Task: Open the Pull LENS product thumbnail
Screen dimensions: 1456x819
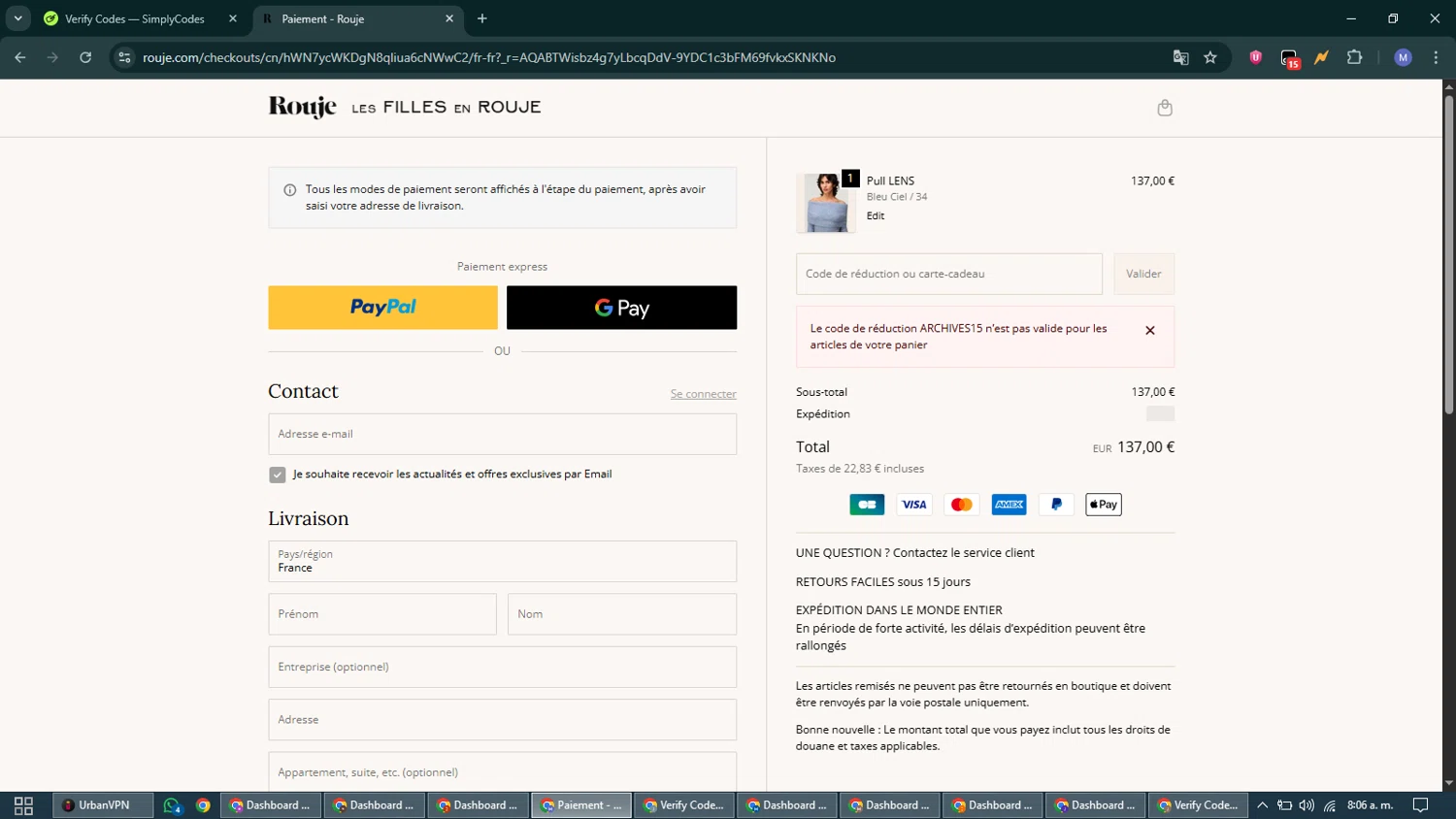Action: pyautogui.click(x=826, y=203)
